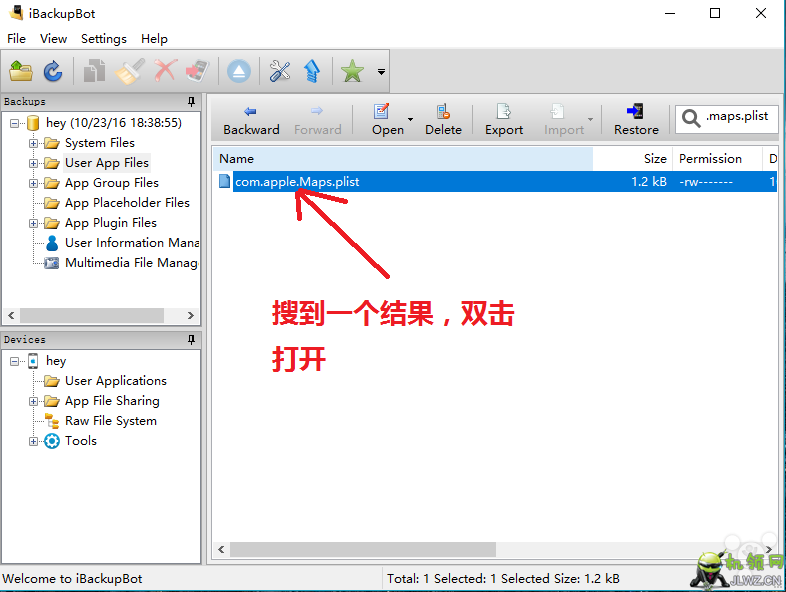Expand the App Group Files node

pyautogui.click(x=33, y=183)
